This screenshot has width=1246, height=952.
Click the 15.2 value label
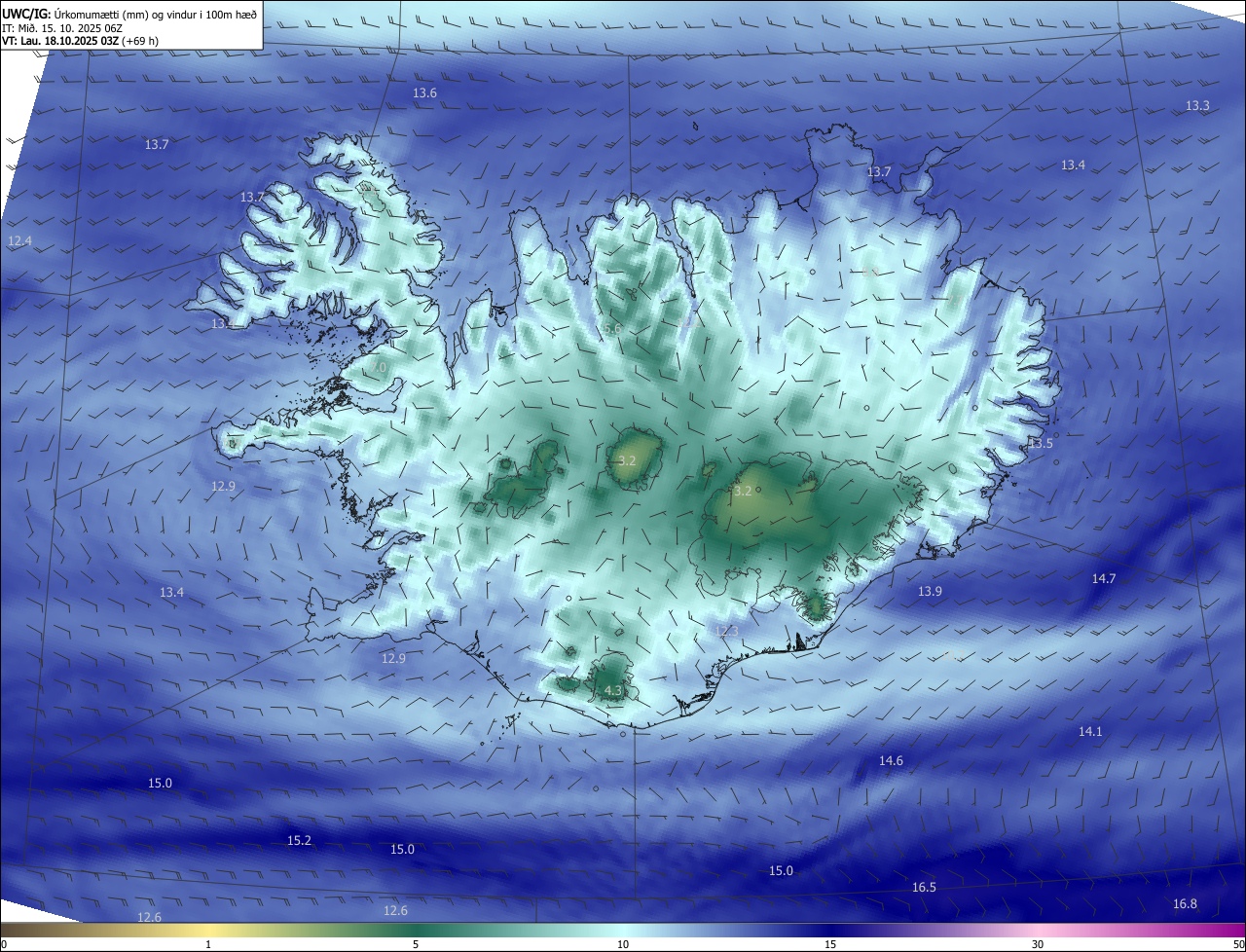pos(299,840)
